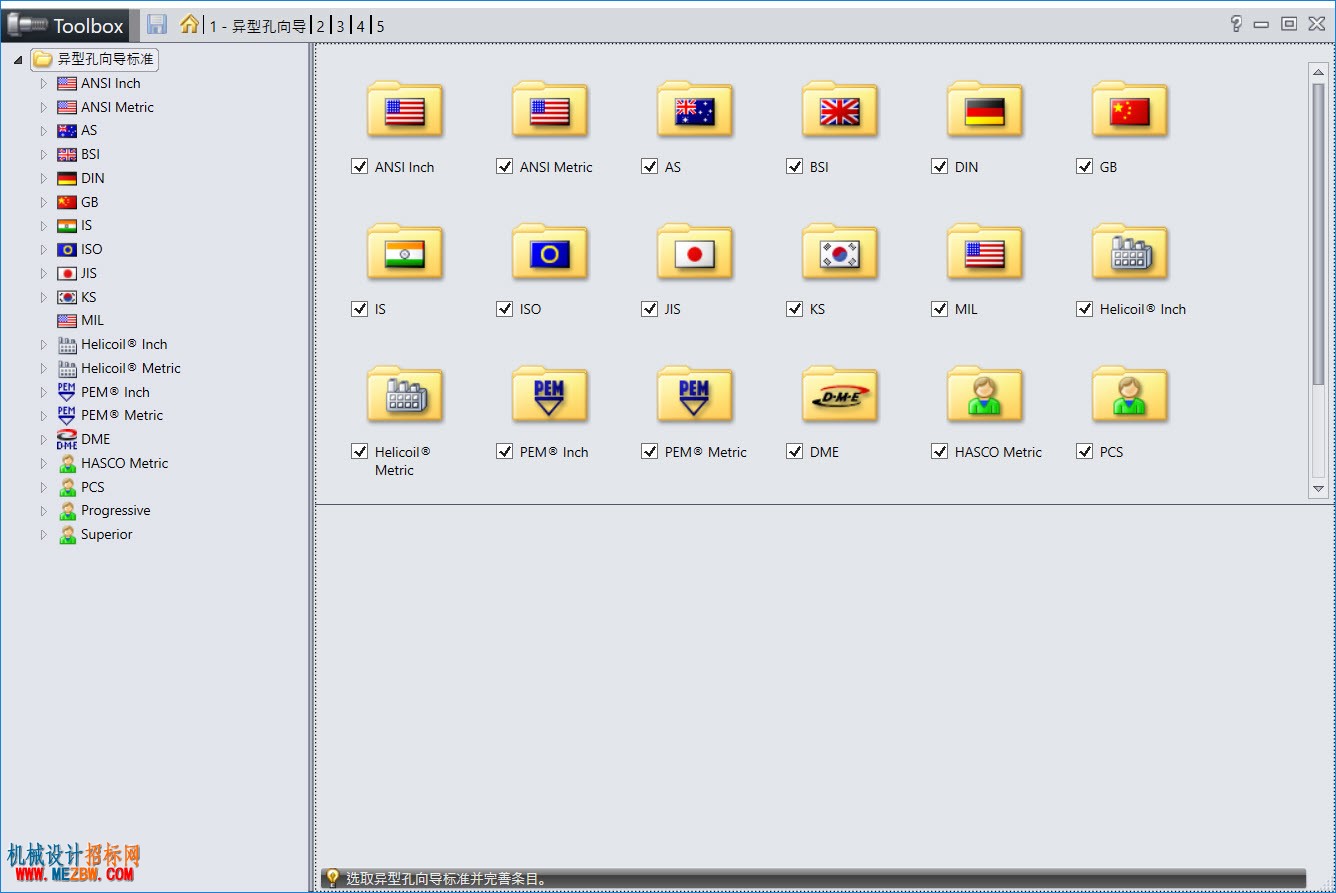Select Progressive in the standards tree
The width and height of the screenshot is (1336, 893).
coord(115,510)
